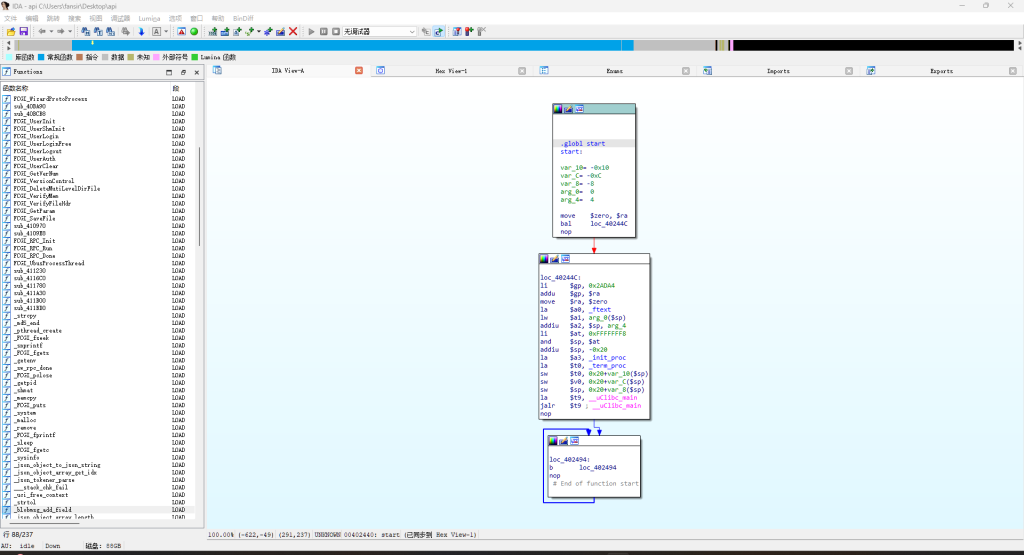Stop the debugger with the square icon
Screen dimensions: 1024x555
[x=336, y=31]
